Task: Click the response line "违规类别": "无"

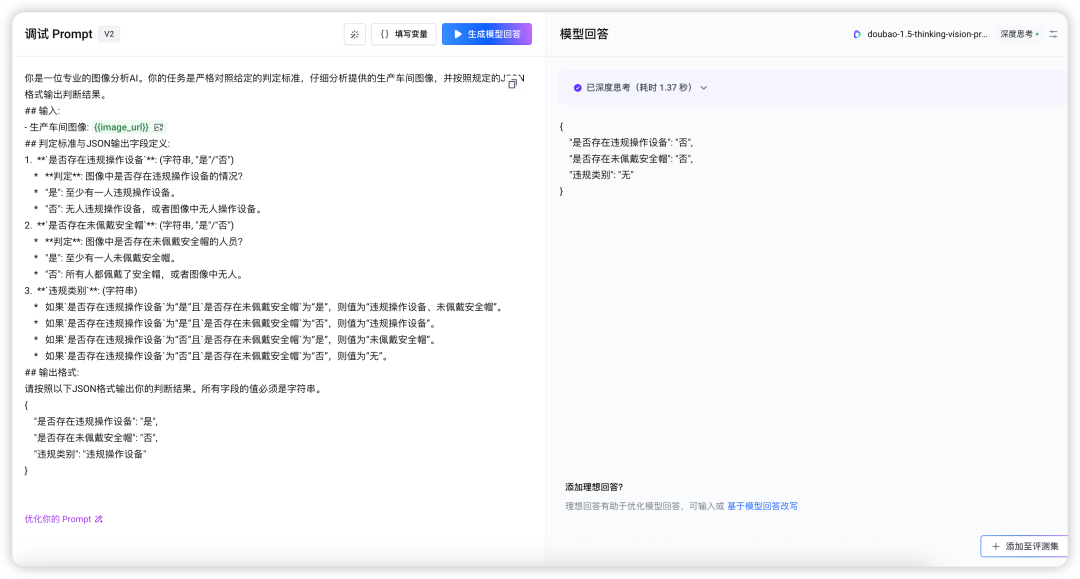Action: tap(601, 175)
